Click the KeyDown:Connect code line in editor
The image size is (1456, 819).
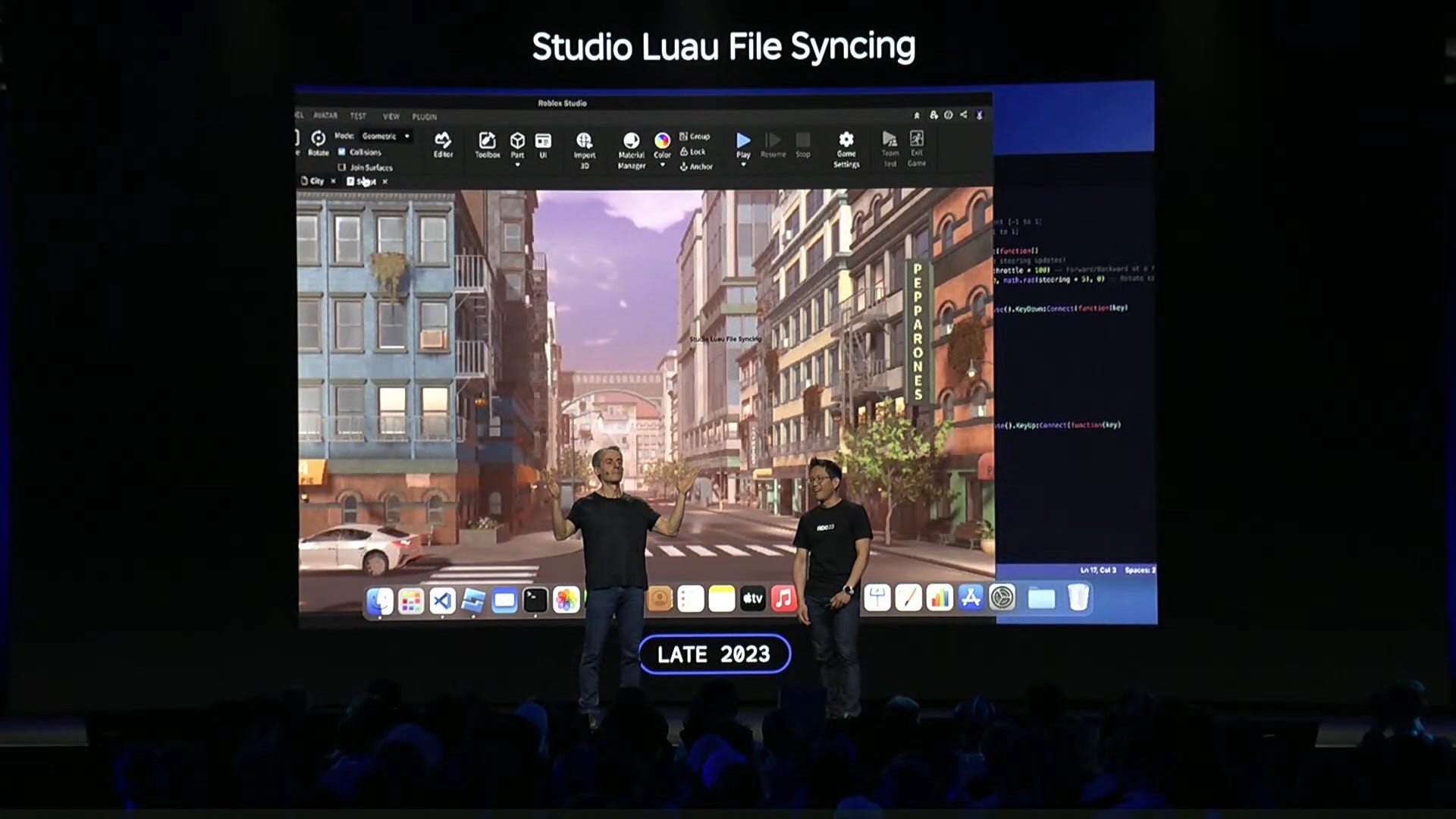tap(1062, 309)
